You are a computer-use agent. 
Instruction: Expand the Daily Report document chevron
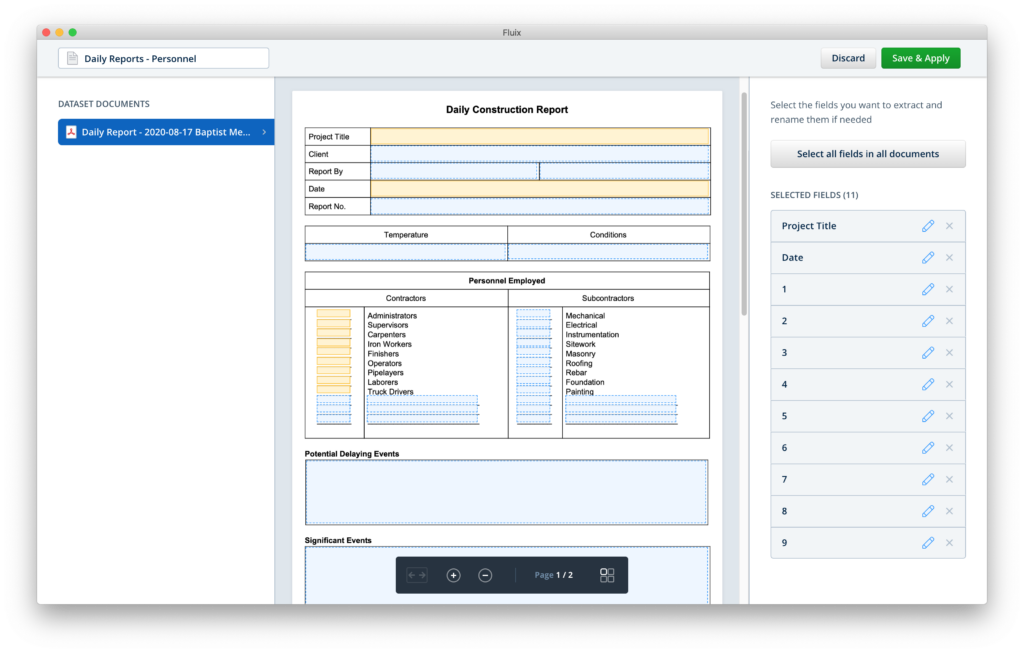[x=264, y=132]
